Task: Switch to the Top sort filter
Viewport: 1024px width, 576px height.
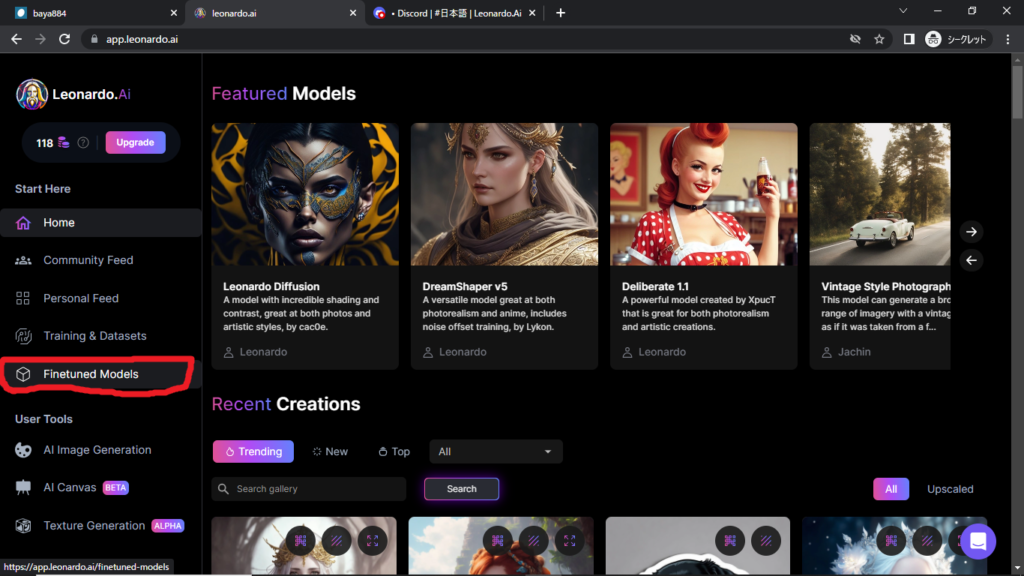Action: [x=394, y=452]
